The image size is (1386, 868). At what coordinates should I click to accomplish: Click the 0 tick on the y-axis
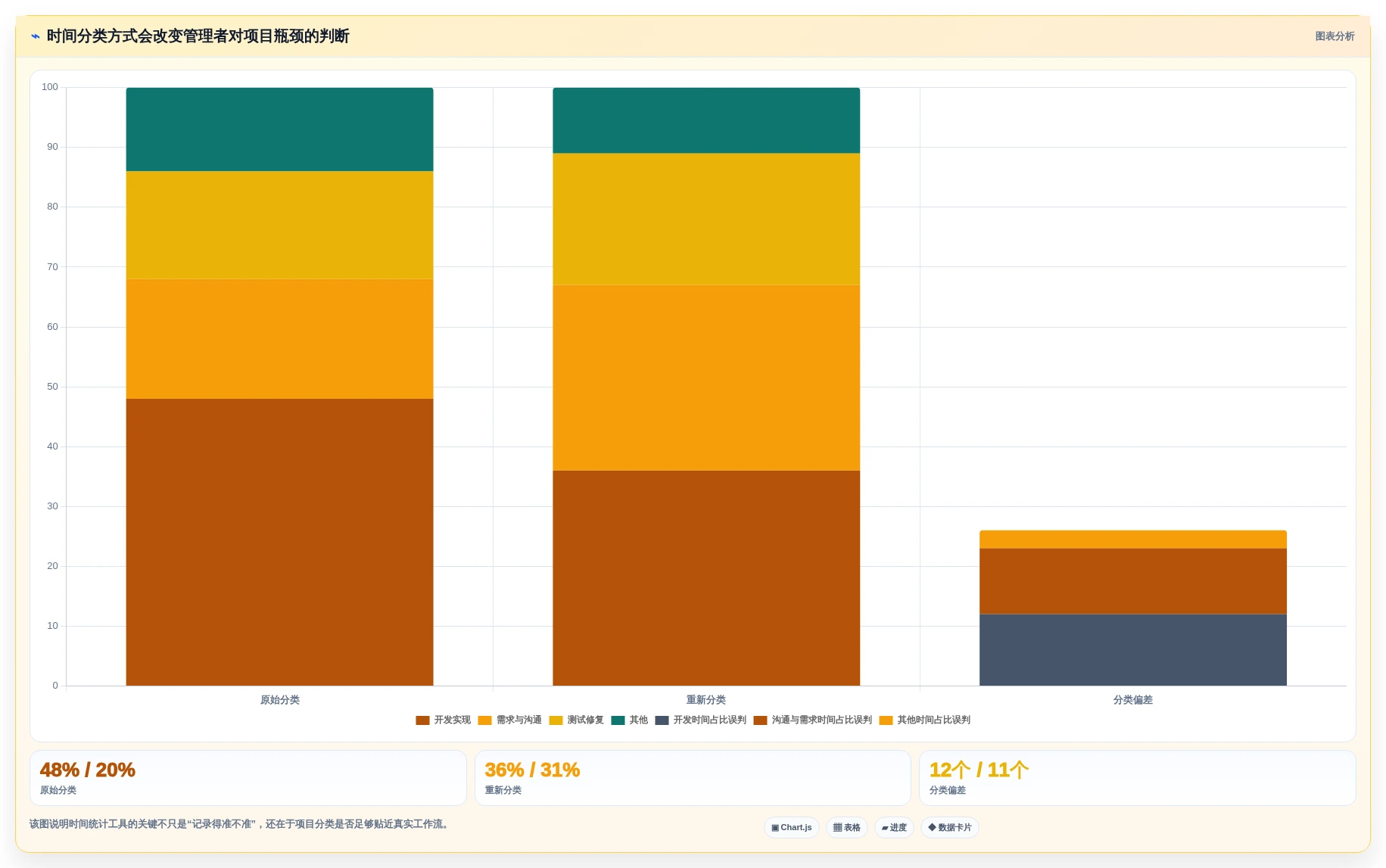coord(55,686)
